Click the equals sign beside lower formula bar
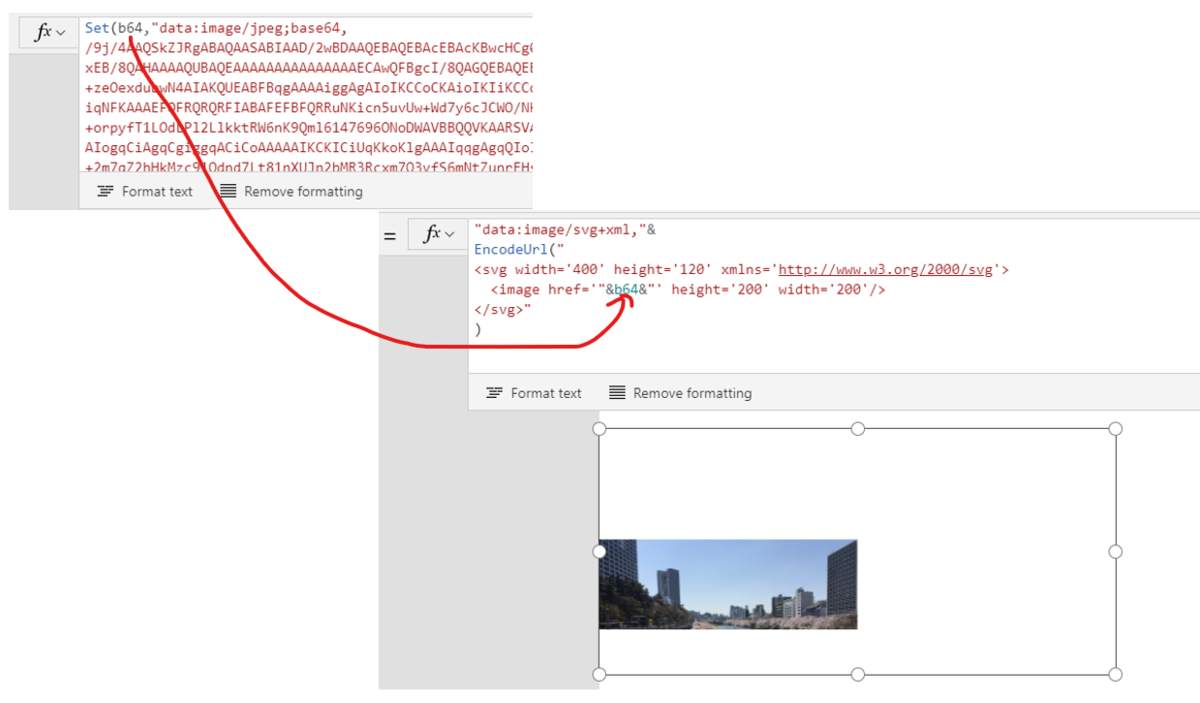The height and width of the screenshot is (703, 1200). [390, 237]
